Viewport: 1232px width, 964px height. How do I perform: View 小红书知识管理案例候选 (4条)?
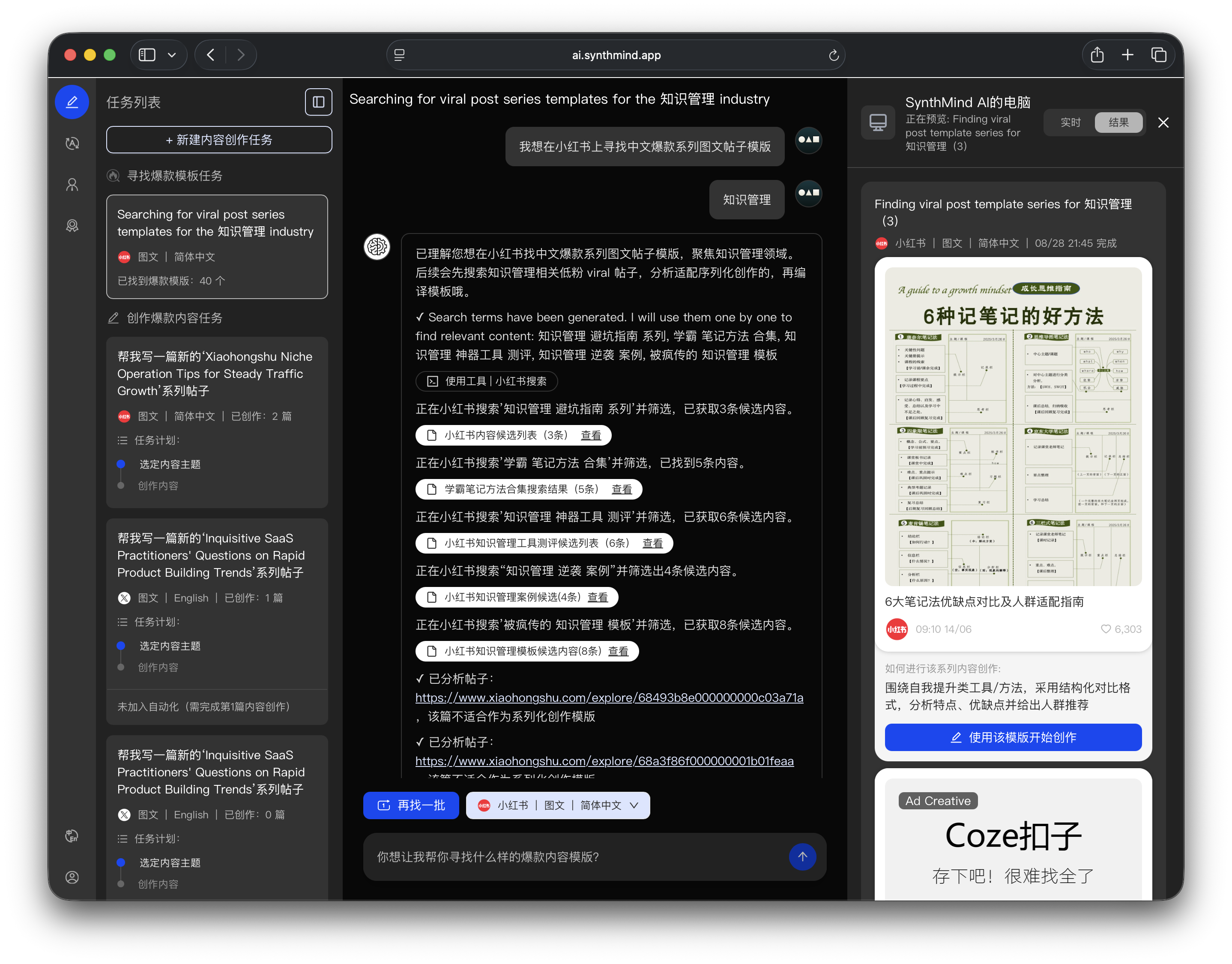tap(516, 597)
